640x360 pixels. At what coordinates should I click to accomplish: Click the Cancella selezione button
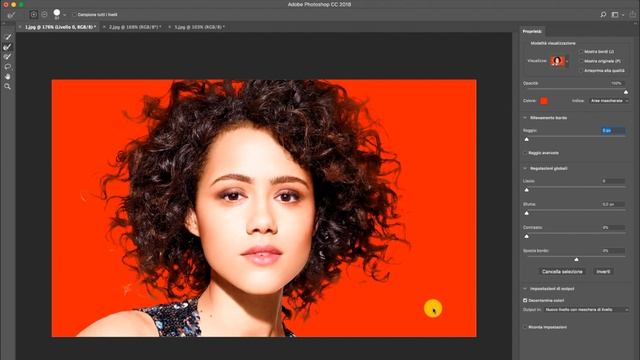[x=562, y=272]
